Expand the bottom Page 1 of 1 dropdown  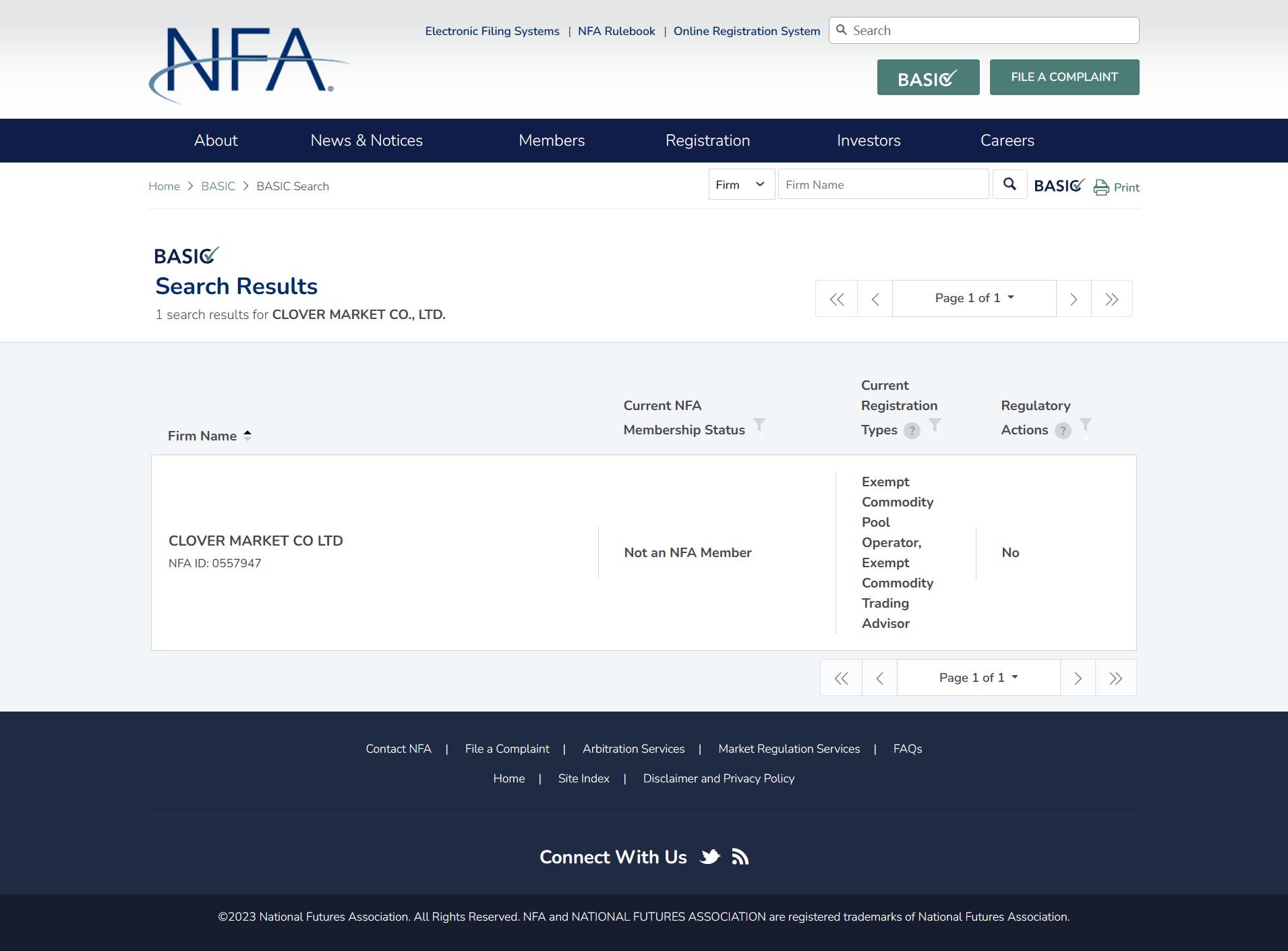click(x=978, y=678)
